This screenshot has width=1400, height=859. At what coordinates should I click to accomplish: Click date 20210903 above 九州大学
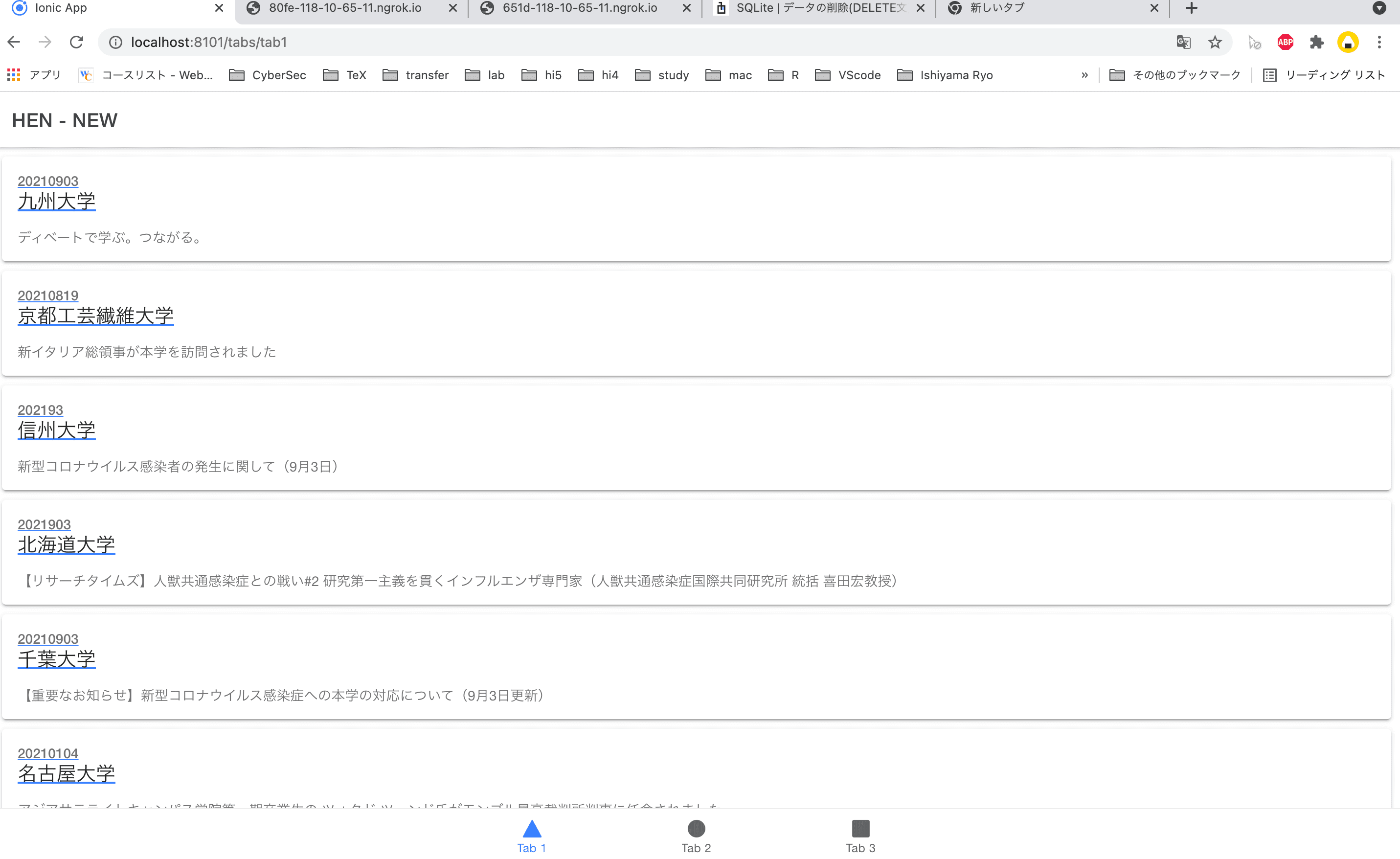48,181
